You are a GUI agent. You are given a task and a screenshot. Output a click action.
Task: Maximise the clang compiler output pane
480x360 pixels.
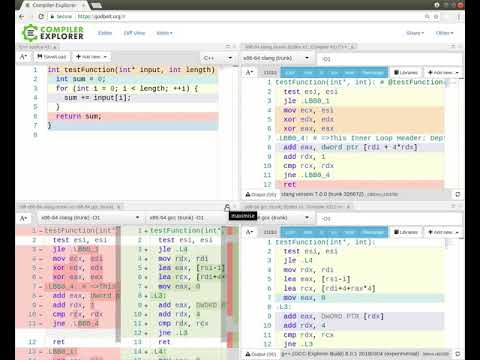(453, 47)
